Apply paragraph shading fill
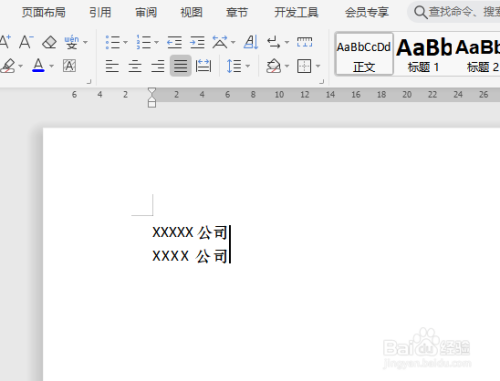 click(x=273, y=66)
